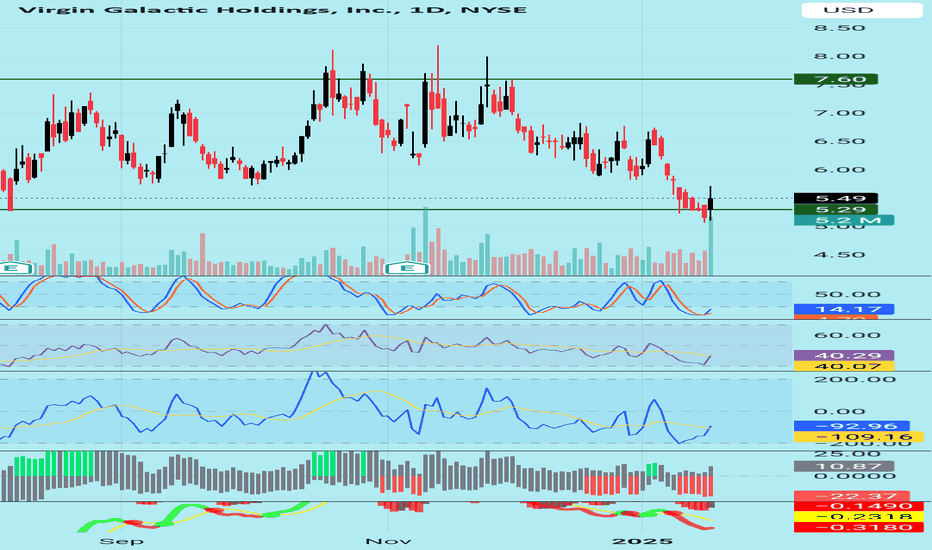
Task: Click the 8.50 price axis label
Action: click(x=839, y=29)
